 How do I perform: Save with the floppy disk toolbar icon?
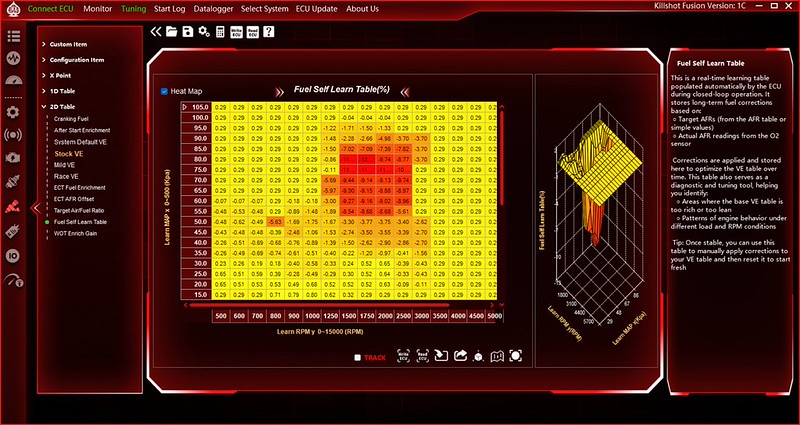188,32
